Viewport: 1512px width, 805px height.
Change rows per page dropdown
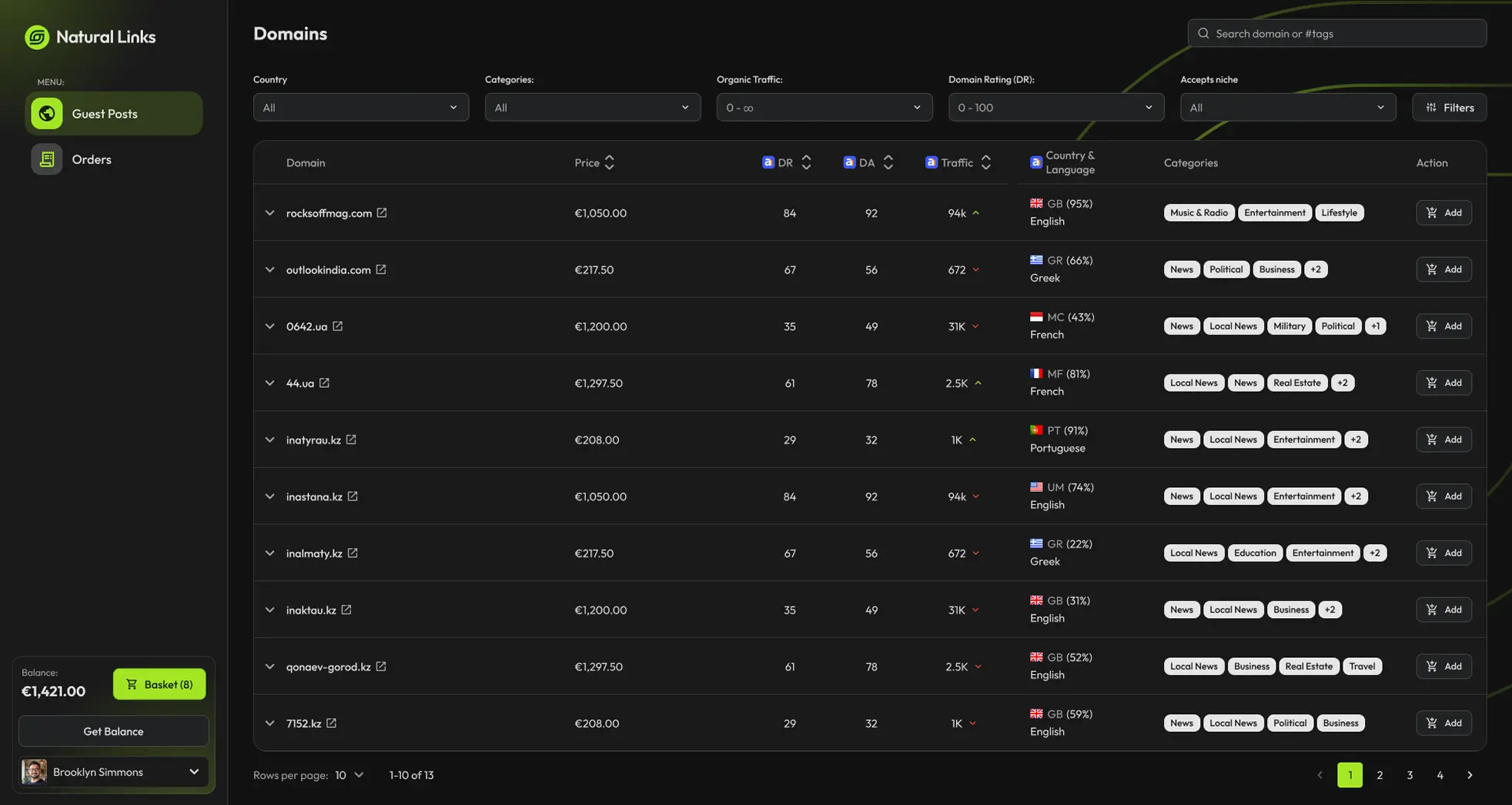[x=349, y=775]
